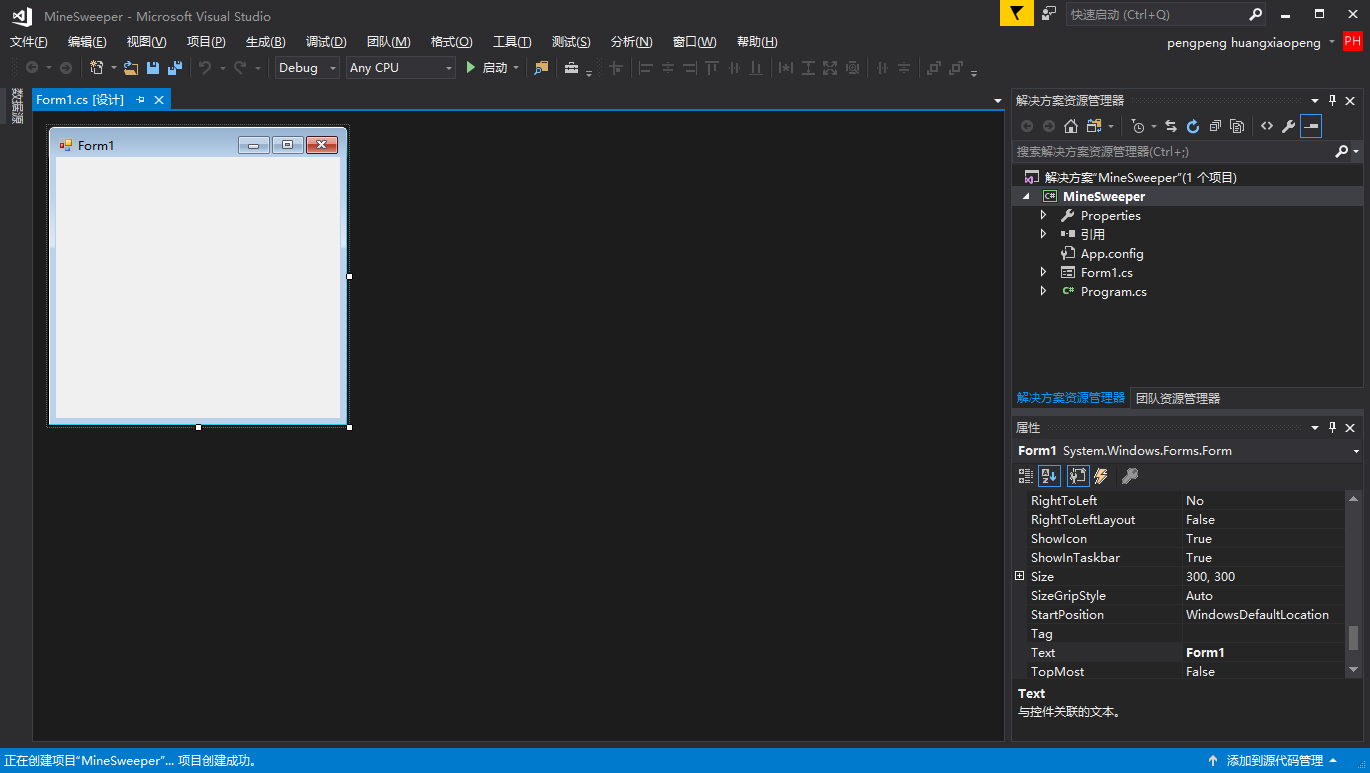Show Events with the lightning bolt icon
Screen dimensions: 1370x773
click(x=1101, y=476)
